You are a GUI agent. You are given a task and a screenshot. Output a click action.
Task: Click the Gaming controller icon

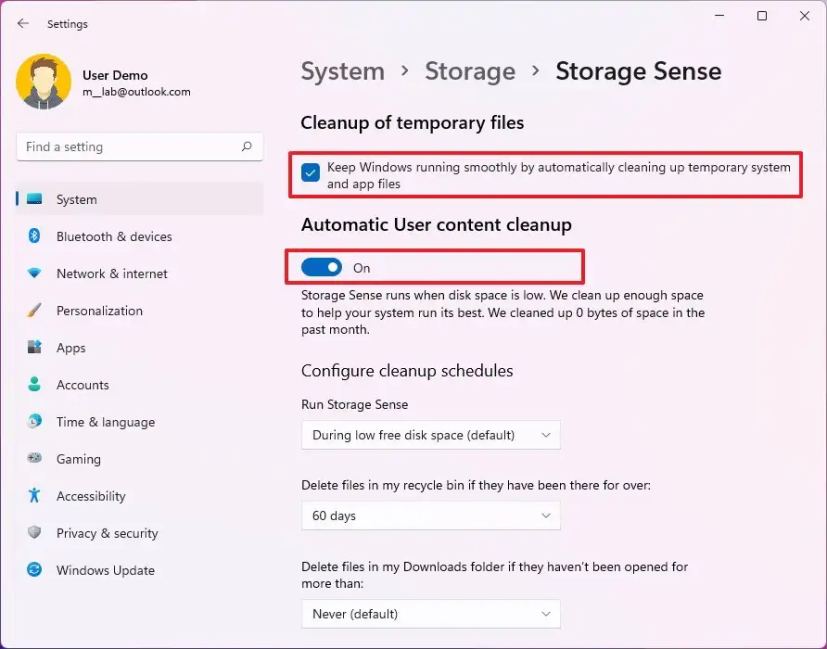[x=35, y=459]
